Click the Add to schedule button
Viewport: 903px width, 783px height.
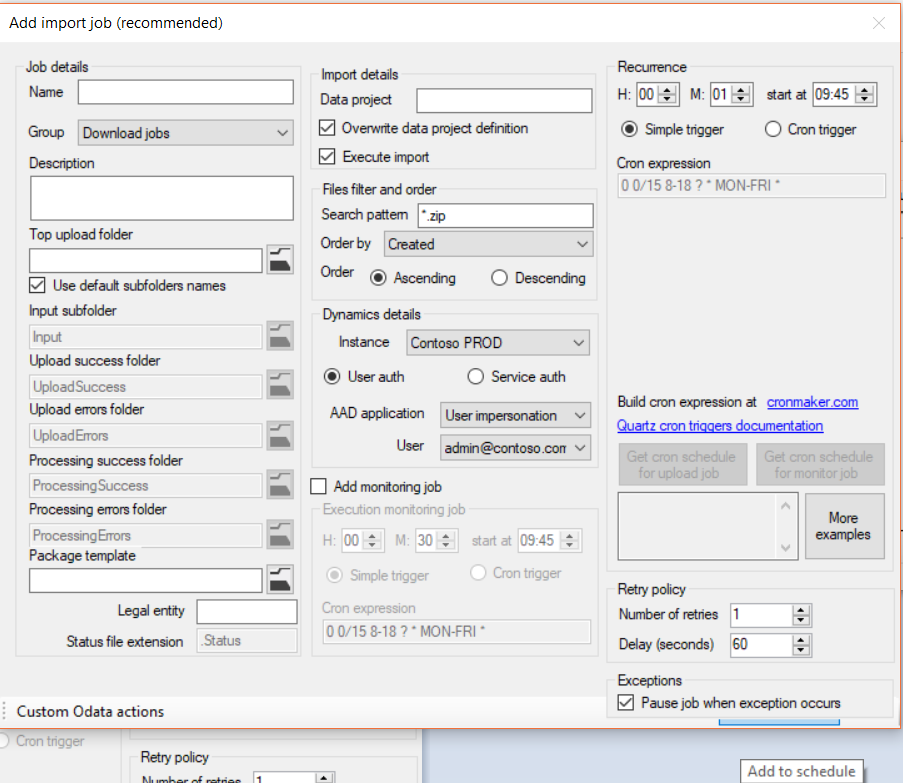pyautogui.click(x=801, y=771)
